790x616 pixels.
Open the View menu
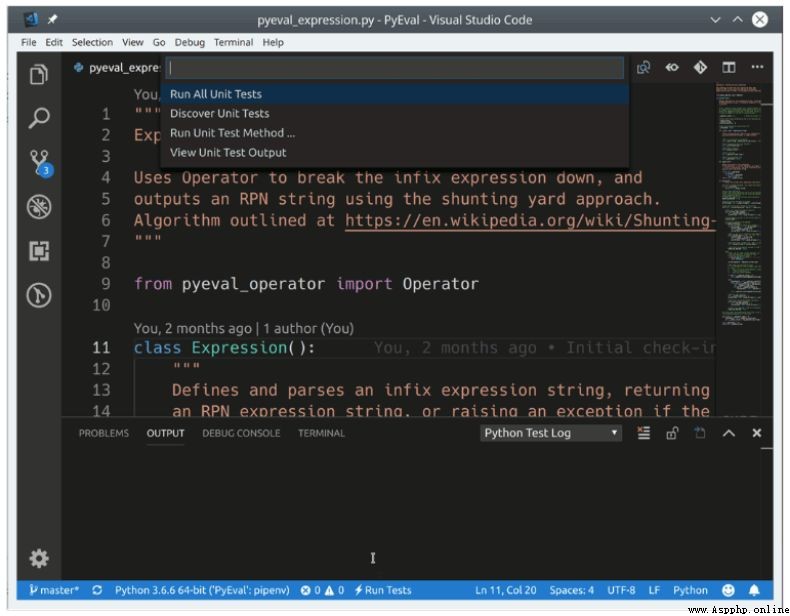(x=133, y=42)
